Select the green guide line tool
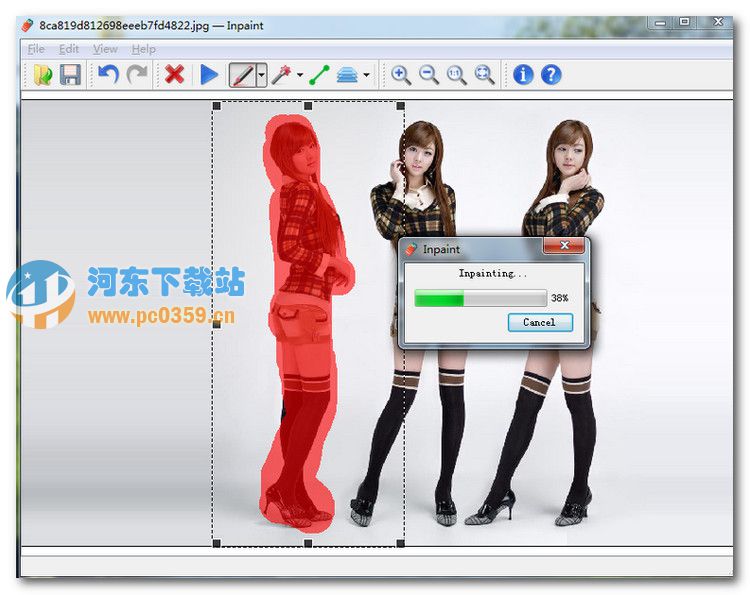This screenshot has width=750, height=595. click(320, 75)
